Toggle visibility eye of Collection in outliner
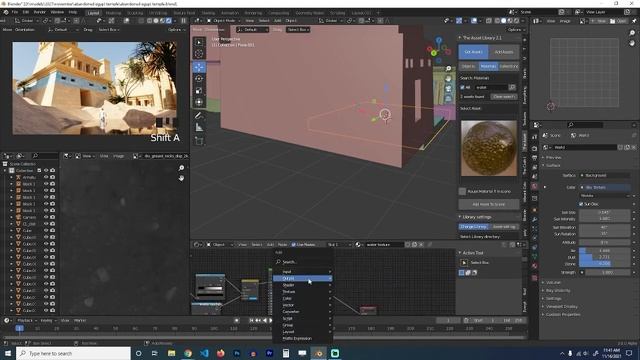The height and width of the screenshot is (360, 640). [46, 171]
